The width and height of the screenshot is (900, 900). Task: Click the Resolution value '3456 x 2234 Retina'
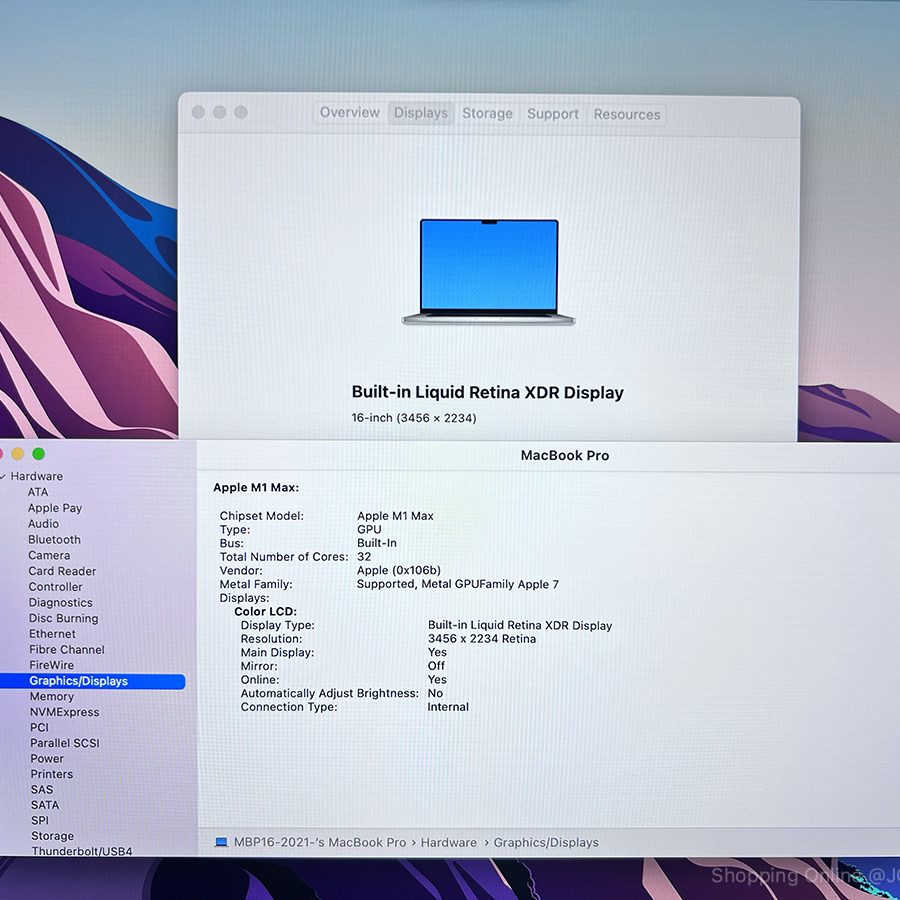482,639
